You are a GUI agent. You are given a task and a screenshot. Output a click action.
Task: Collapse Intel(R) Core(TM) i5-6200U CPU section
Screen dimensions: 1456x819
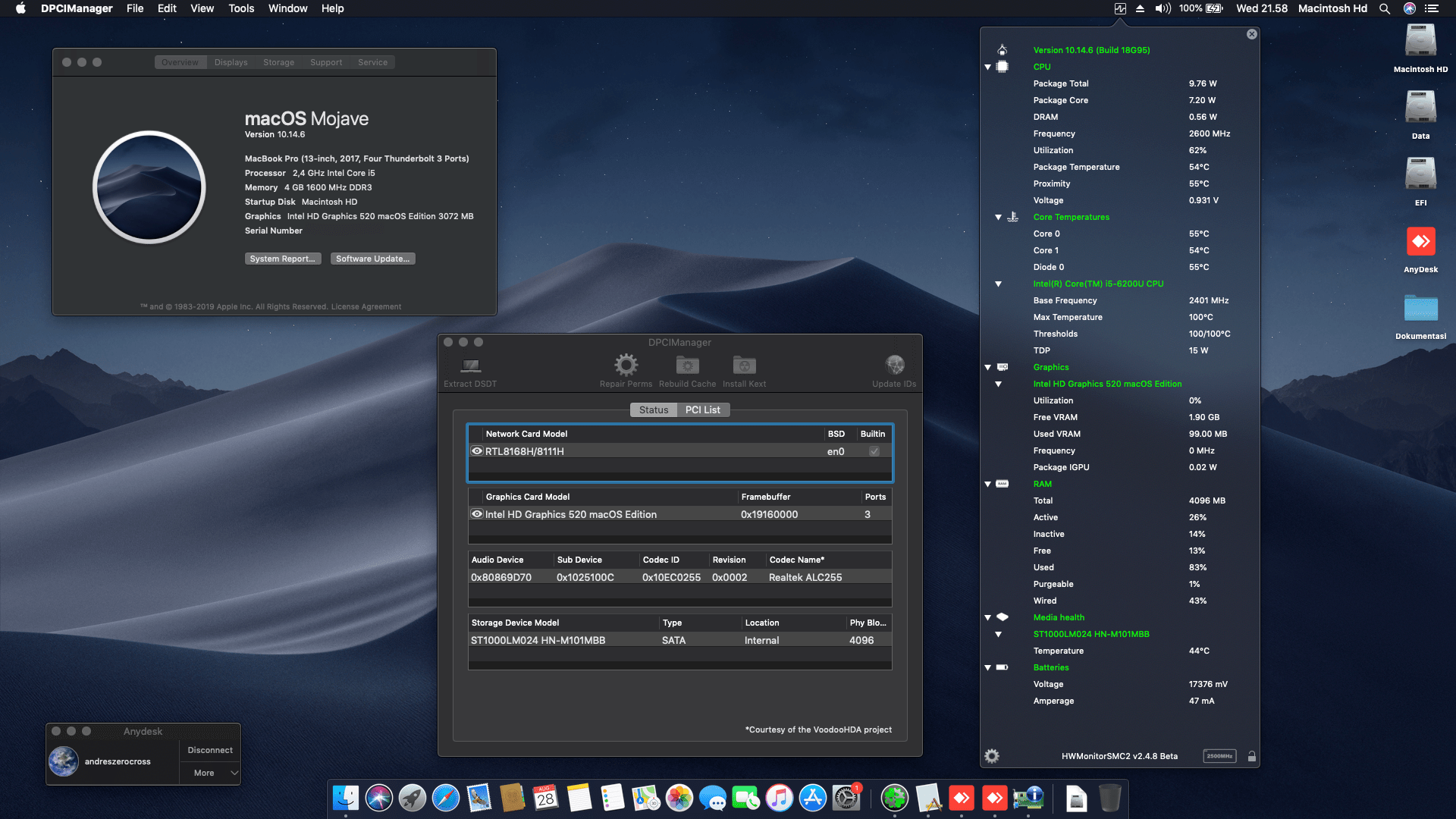pyautogui.click(x=999, y=284)
